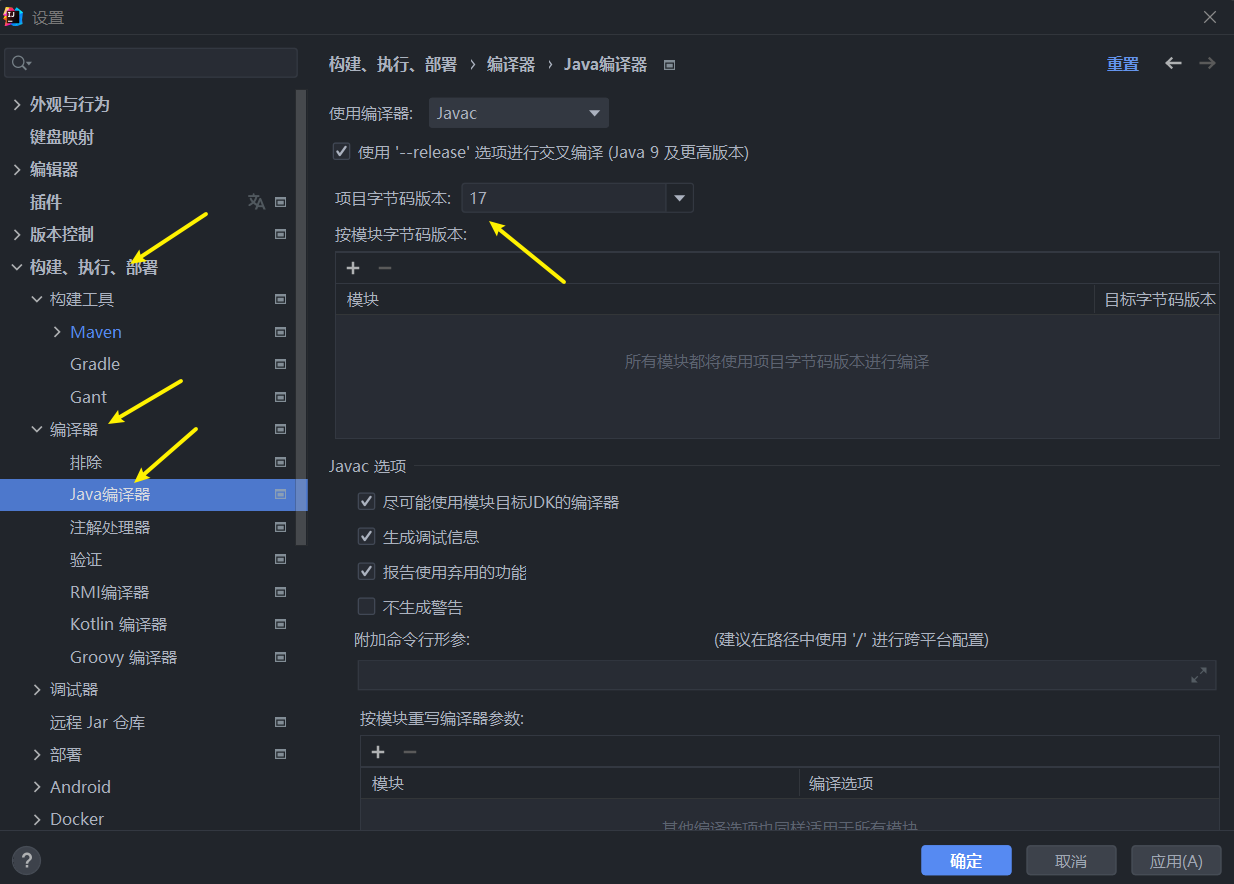Click the expand icon in command-line arguments field
1234x884 pixels.
(1198, 675)
